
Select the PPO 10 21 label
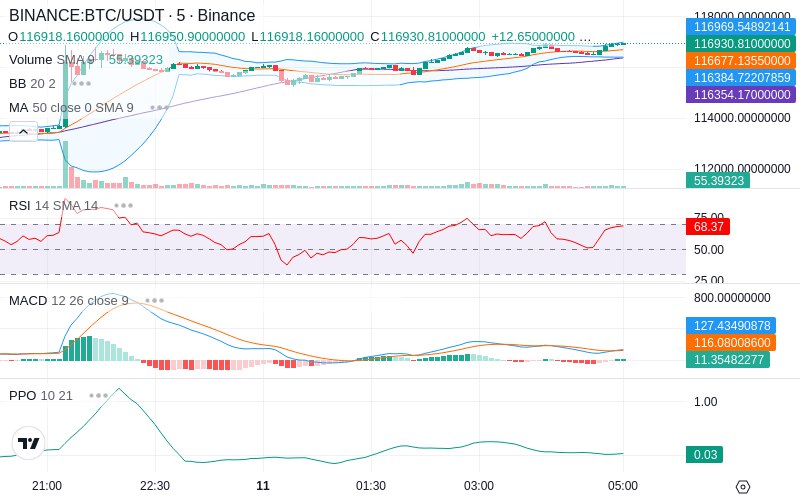point(41,395)
